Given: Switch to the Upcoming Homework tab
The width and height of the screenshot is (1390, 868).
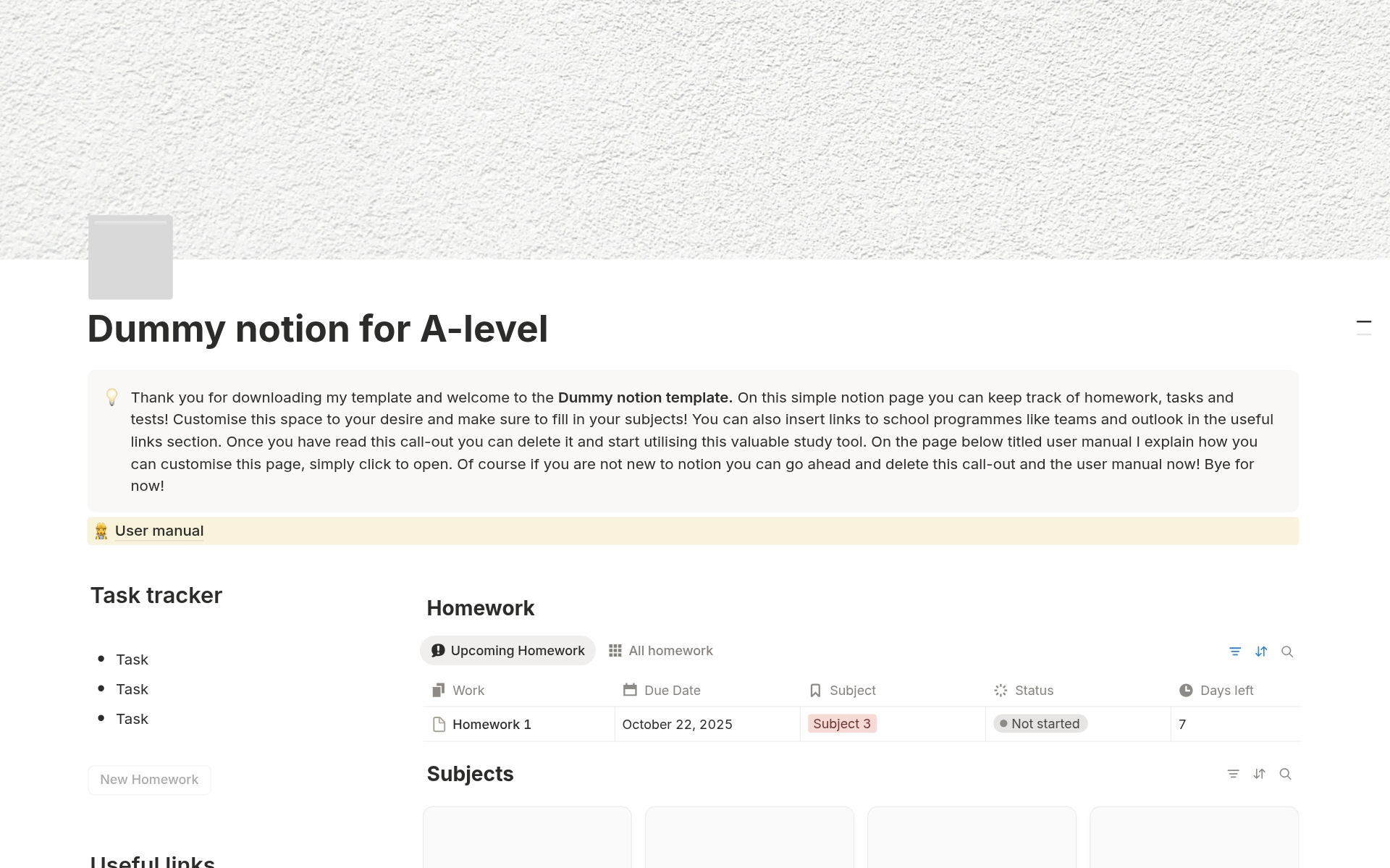Looking at the screenshot, I should click(x=507, y=651).
